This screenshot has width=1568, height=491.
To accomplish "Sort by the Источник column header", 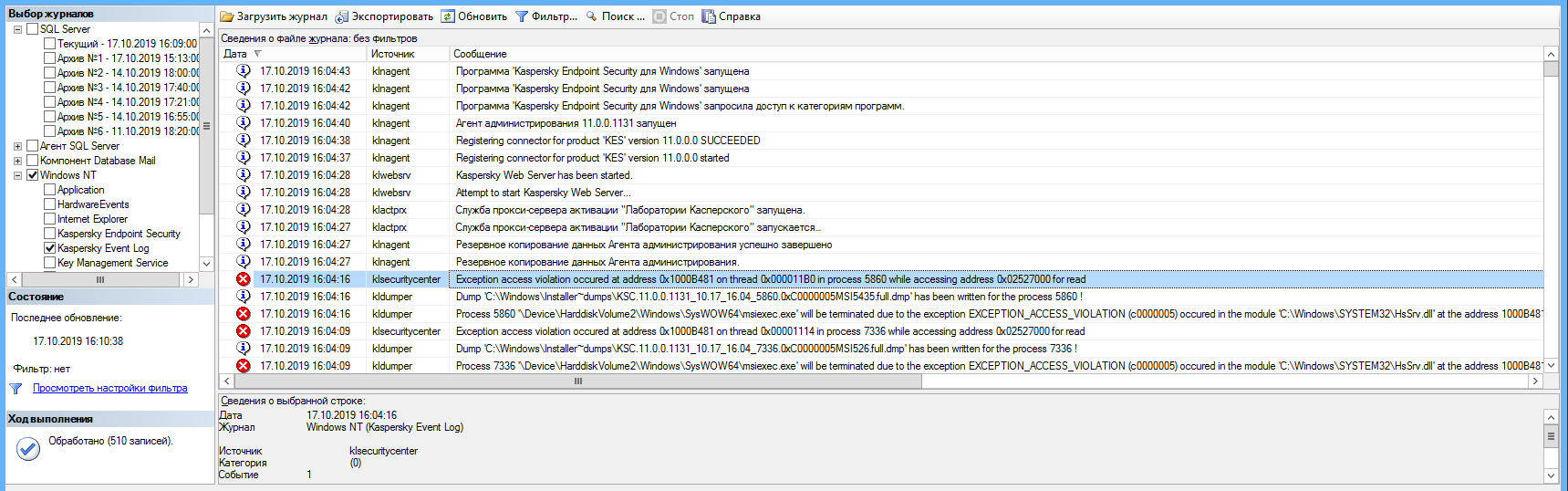I will click(x=392, y=54).
